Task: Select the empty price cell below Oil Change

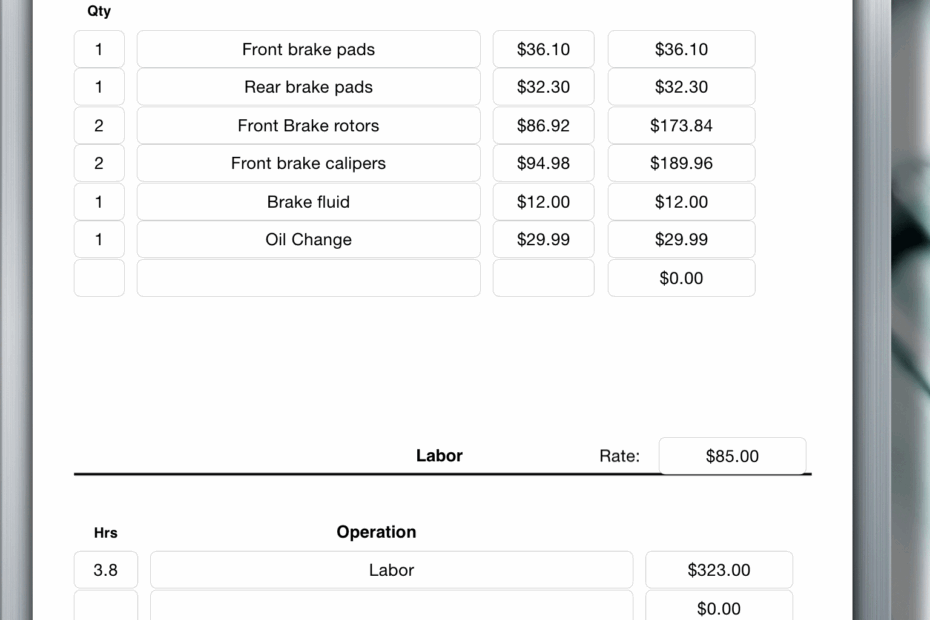Action: (x=543, y=277)
